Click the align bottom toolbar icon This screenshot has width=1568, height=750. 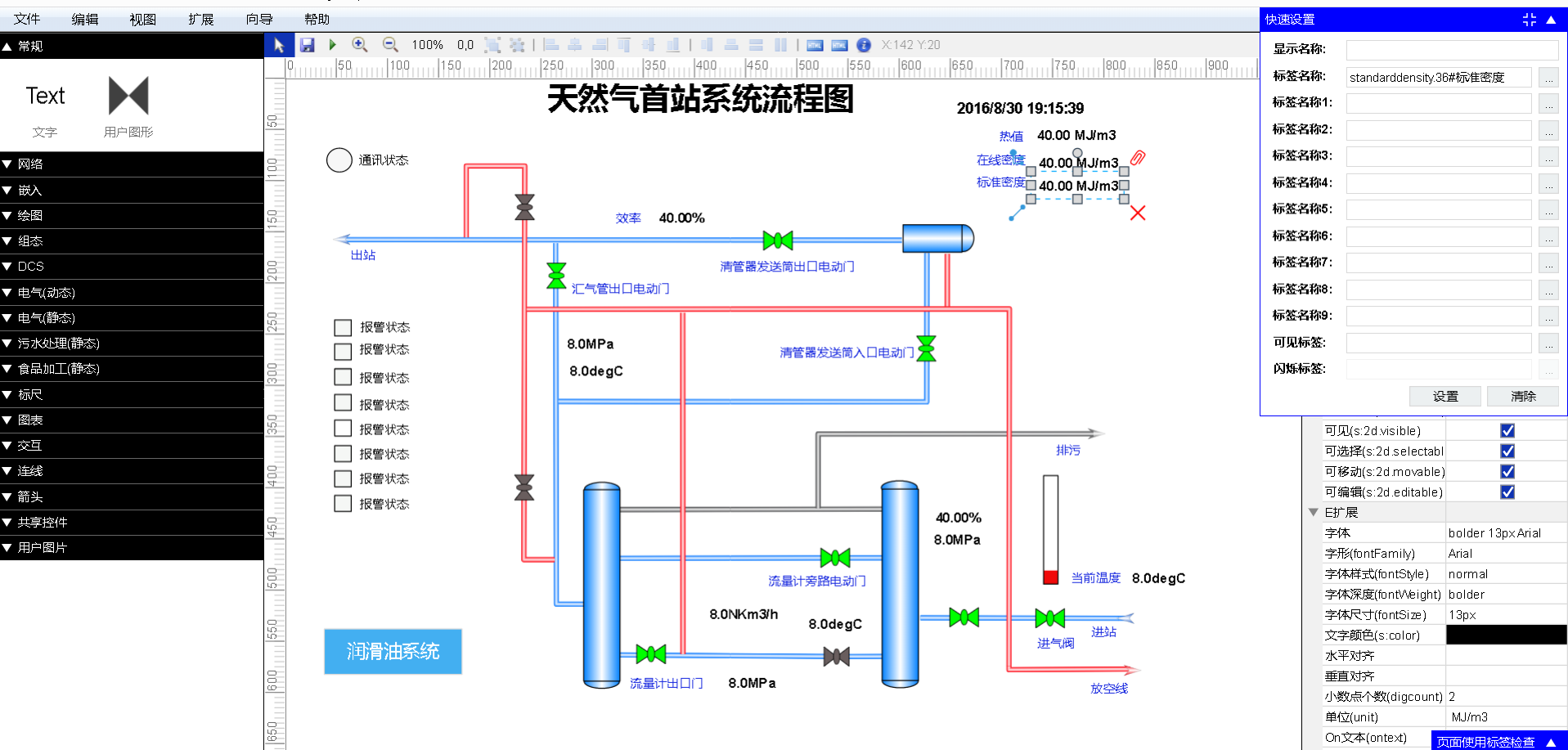[673, 45]
